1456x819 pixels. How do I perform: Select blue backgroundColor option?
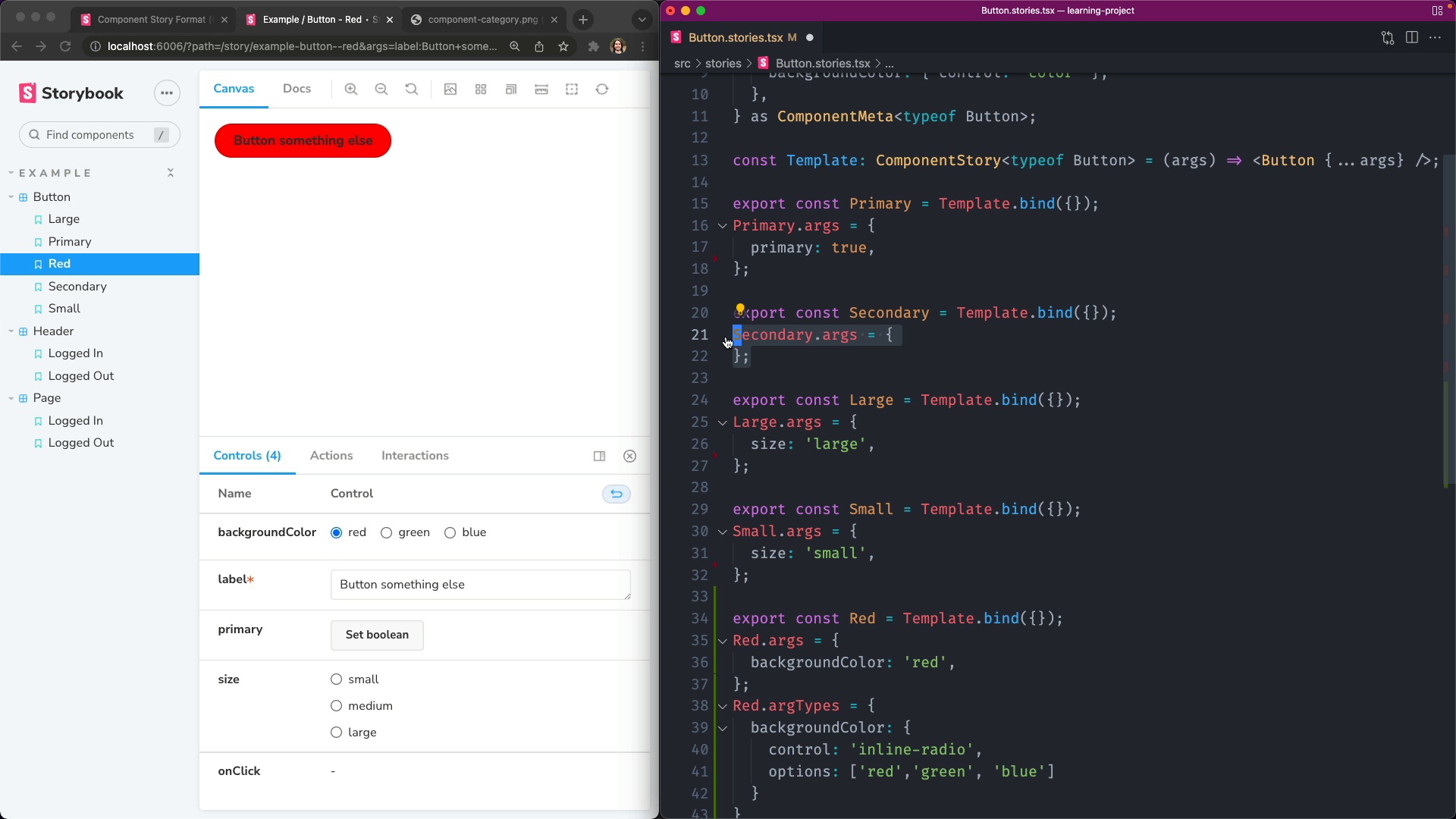pyautogui.click(x=450, y=533)
